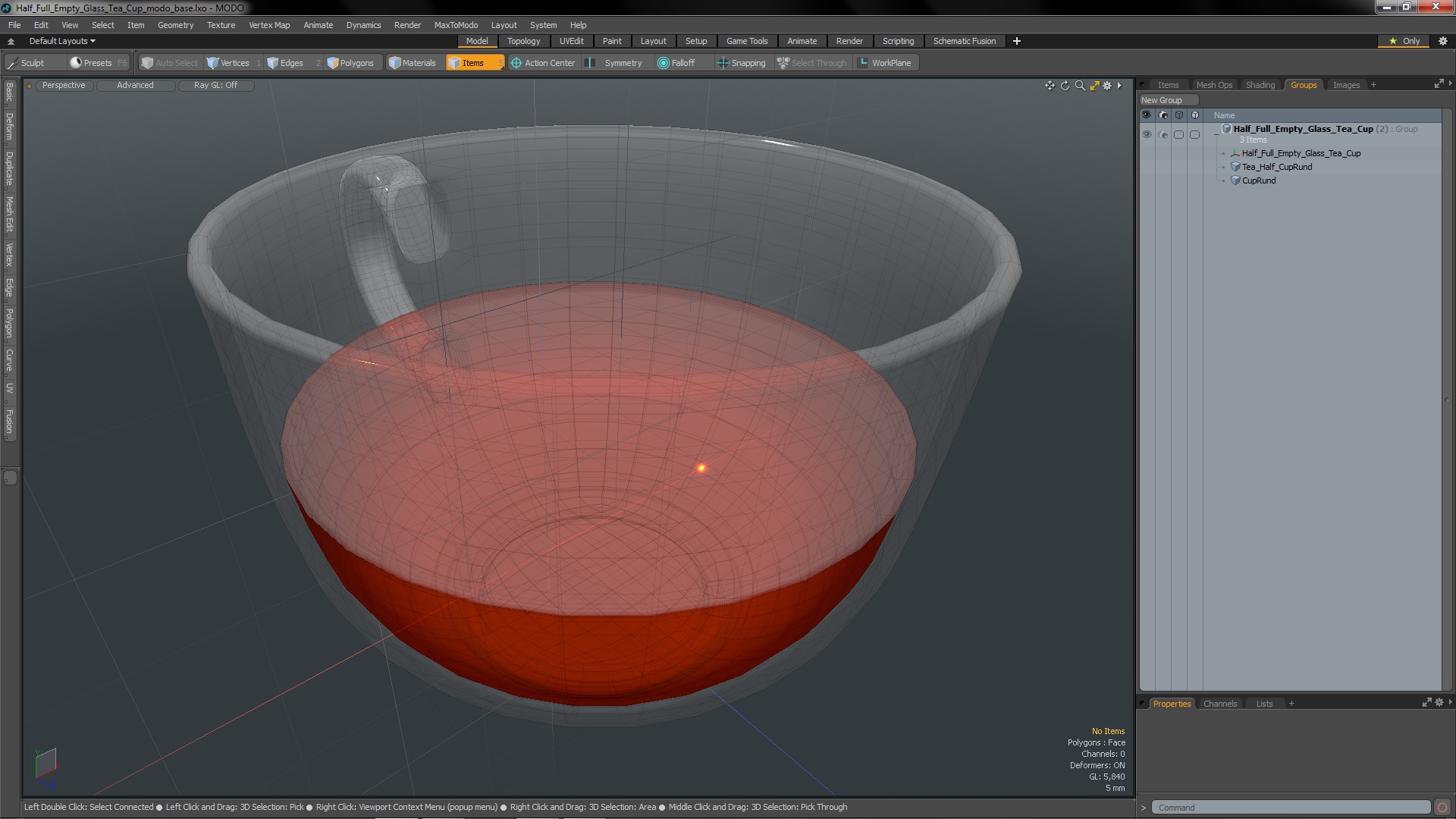
Task: Open the Ray GL: Off dropdown
Action: tap(215, 85)
